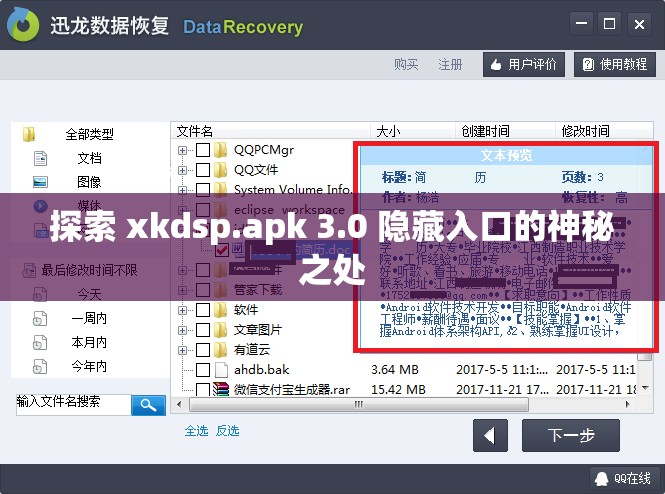
Task: Click the 一周内 time filter icon
Action: pos(40,318)
